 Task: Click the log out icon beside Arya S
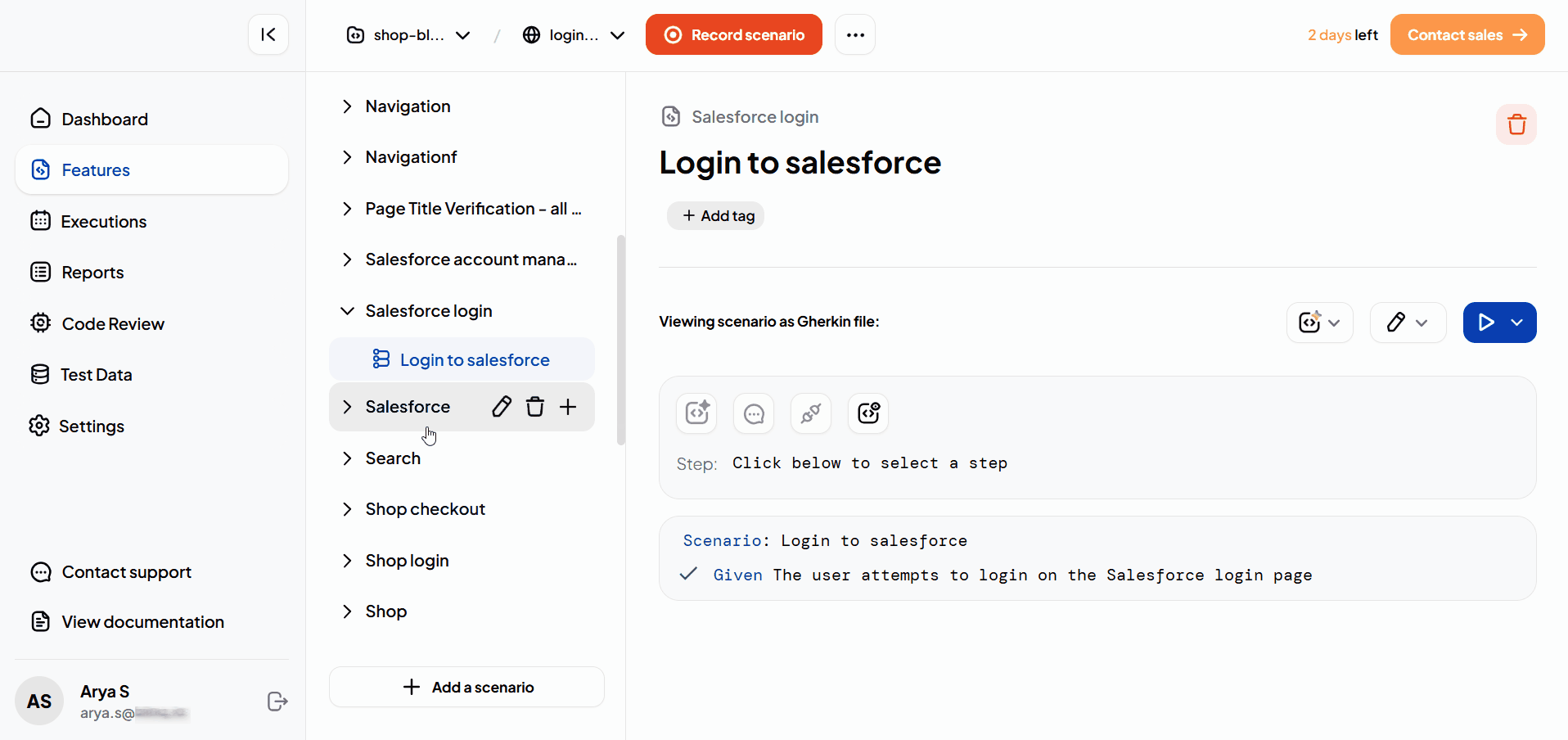click(277, 702)
